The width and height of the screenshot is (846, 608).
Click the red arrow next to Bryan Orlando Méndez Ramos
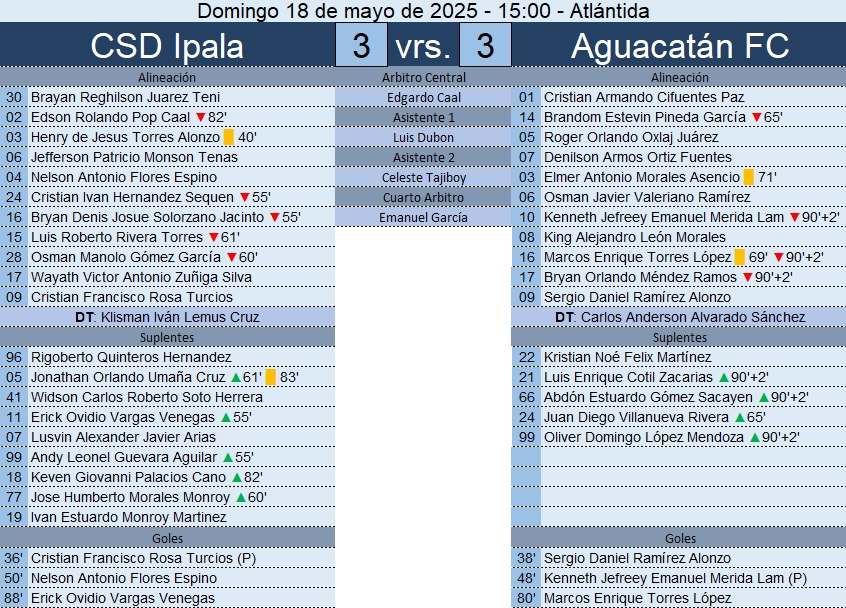click(746, 277)
